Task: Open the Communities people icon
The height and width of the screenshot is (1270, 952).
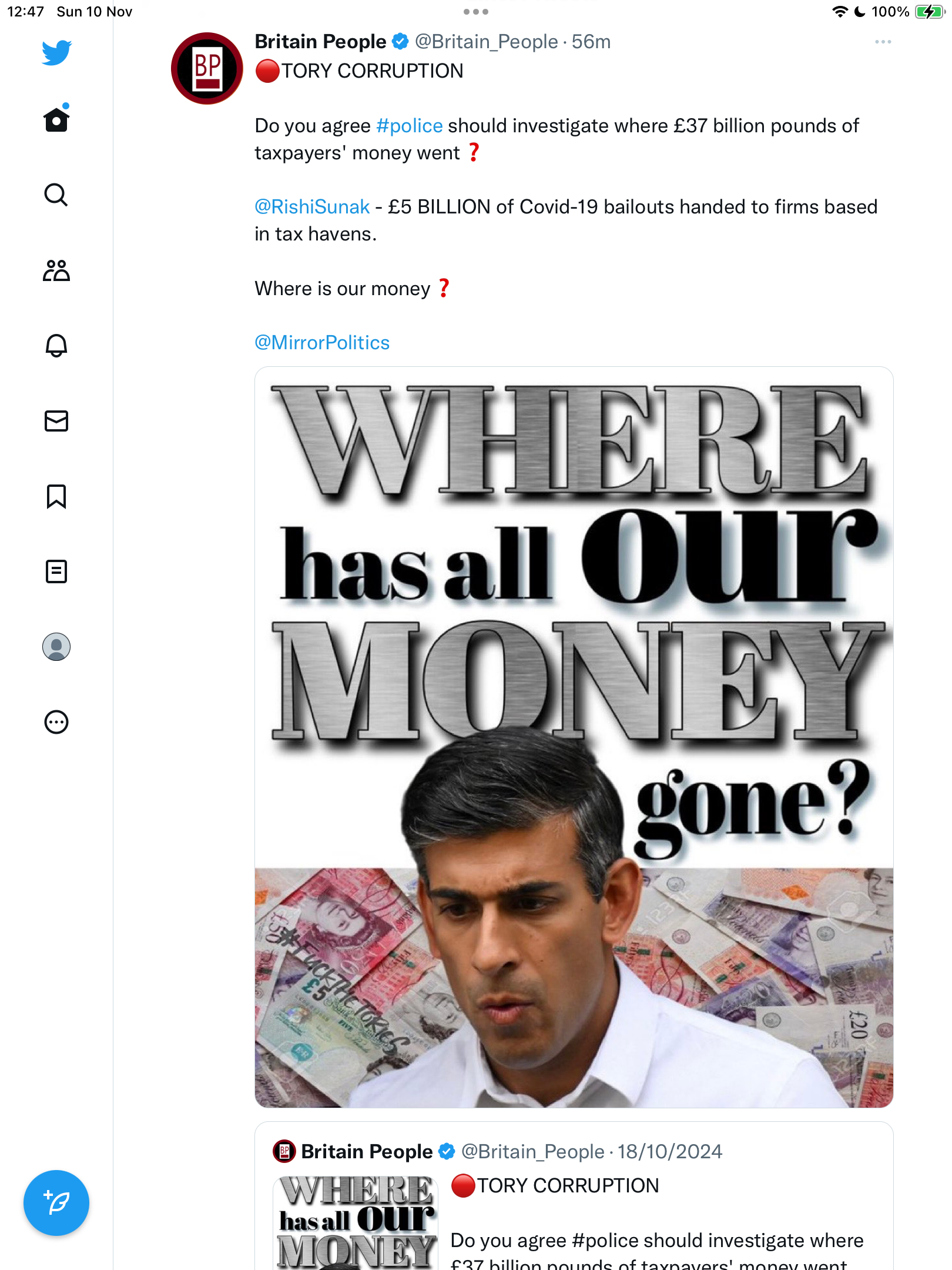Action: click(x=56, y=270)
